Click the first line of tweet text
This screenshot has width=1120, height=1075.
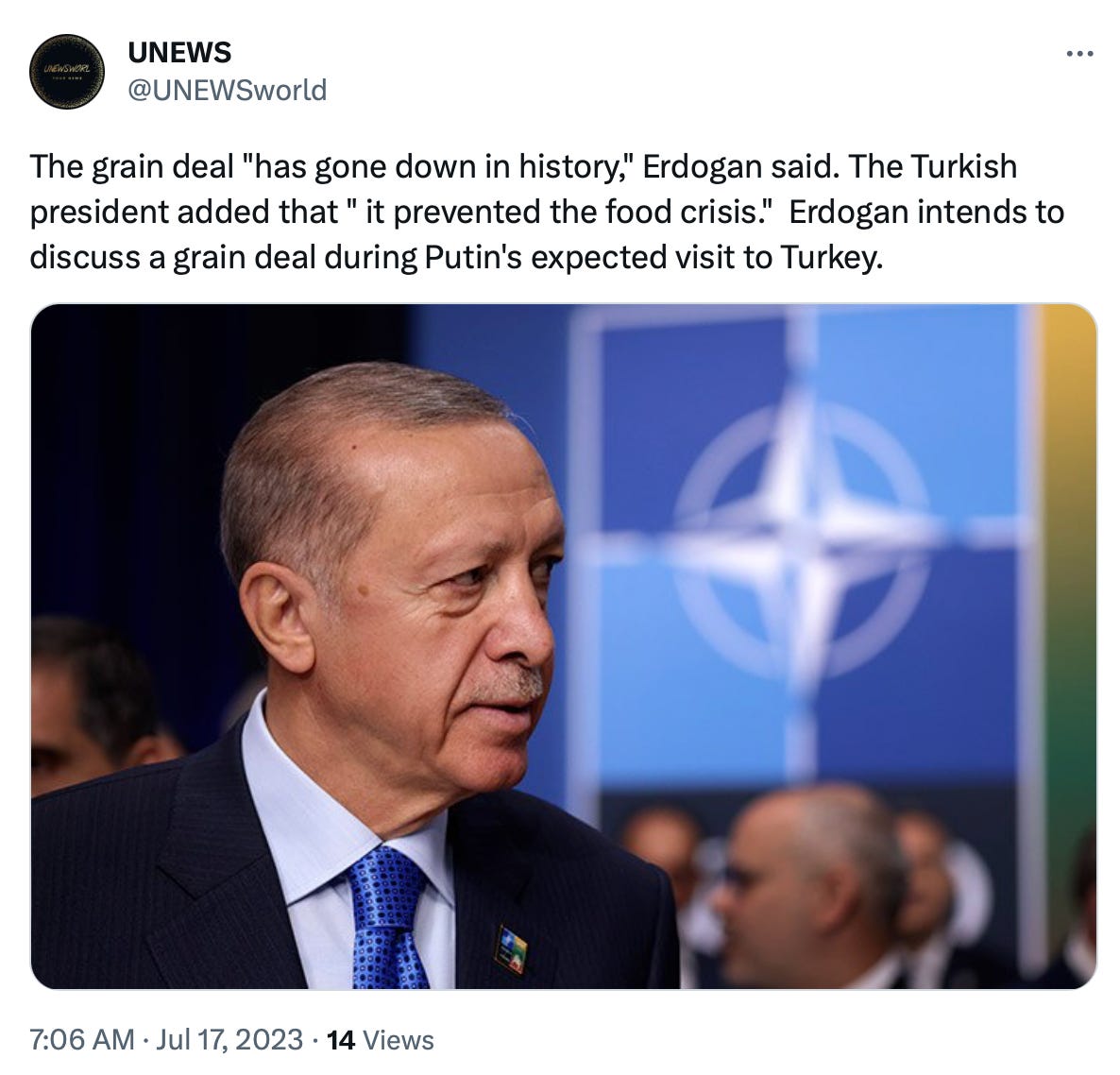tap(523, 166)
